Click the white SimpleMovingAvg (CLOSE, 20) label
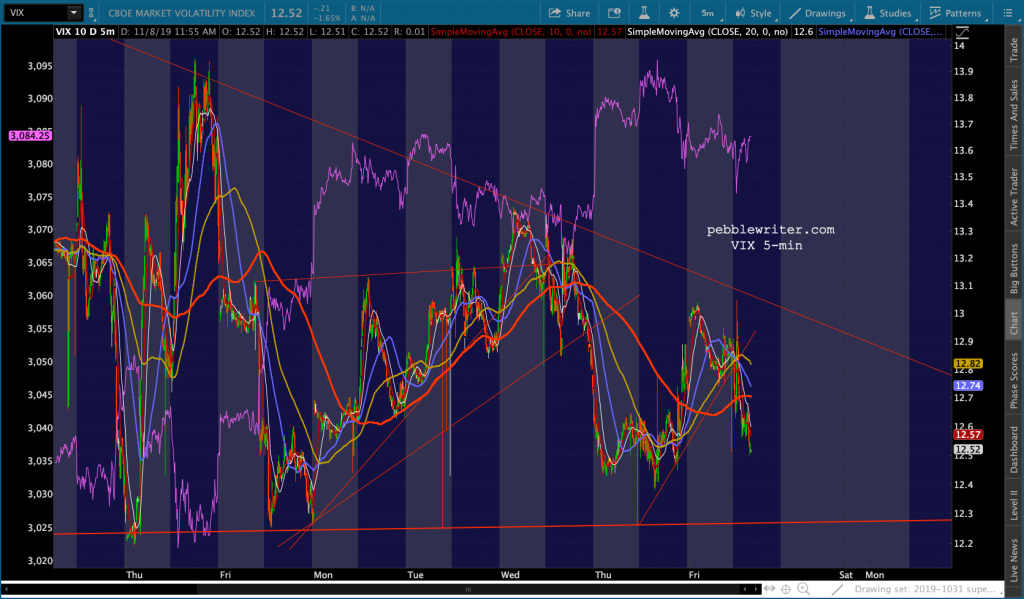The image size is (1024, 599). [x=707, y=31]
